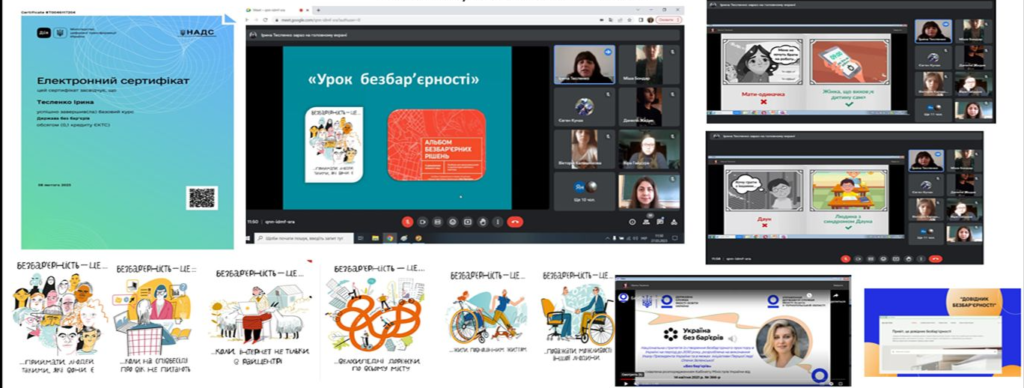Open the 'Ще 10 чол.' tile next to «Урок безбар'єрності»
Screen dimensions: 1024x388
pos(584,191)
